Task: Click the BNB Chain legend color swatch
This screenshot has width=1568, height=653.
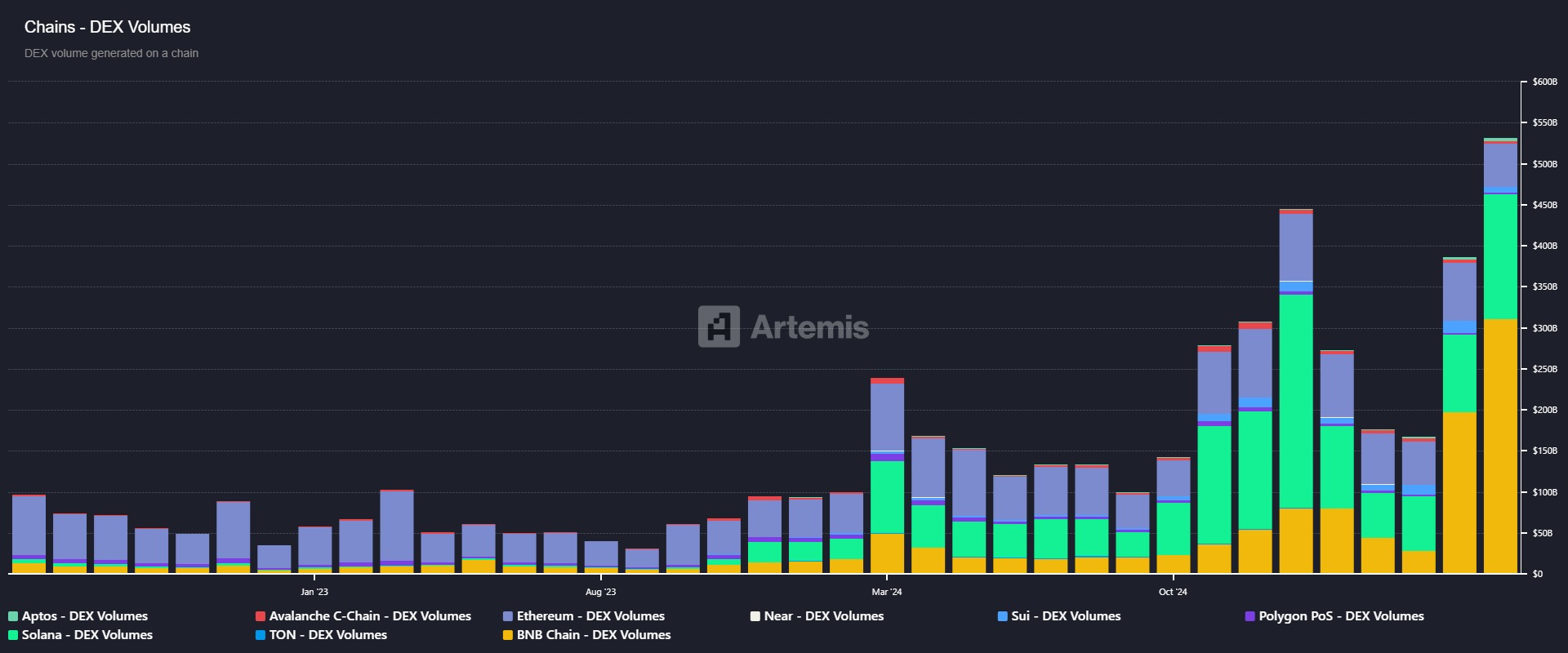Action: coord(508,635)
